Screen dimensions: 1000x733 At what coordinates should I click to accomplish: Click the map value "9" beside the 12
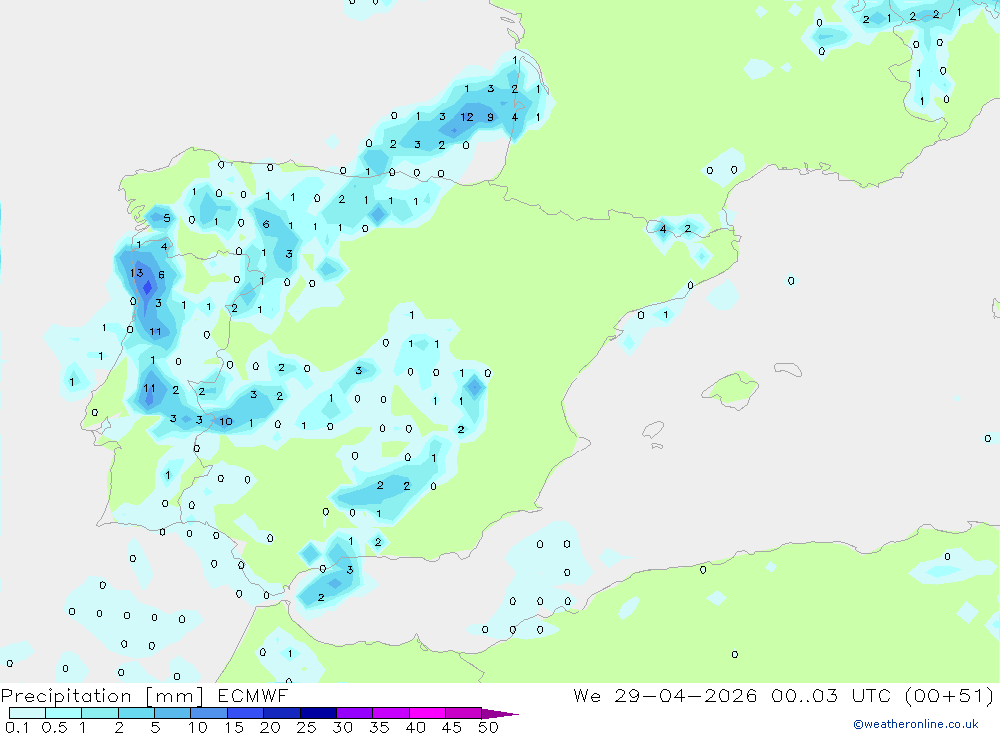point(490,117)
